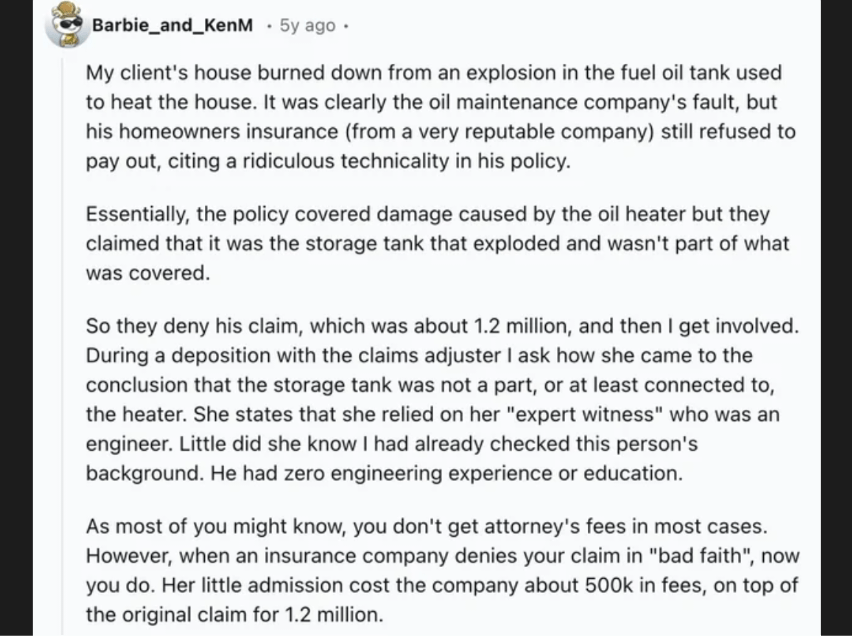Screen dimensions: 853x636
Task: Click the commenter's Snoo avatar icon
Action: coord(66,23)
